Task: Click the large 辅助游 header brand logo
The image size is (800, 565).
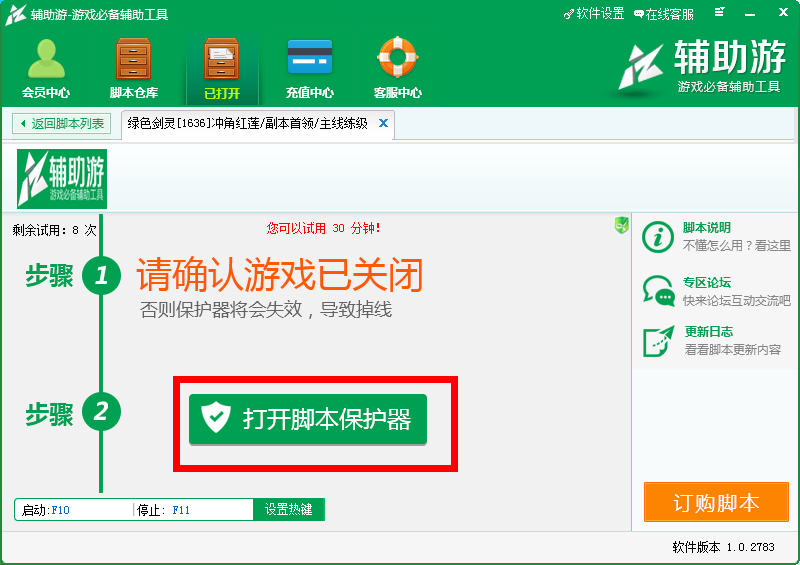Action: coord(702,66)
